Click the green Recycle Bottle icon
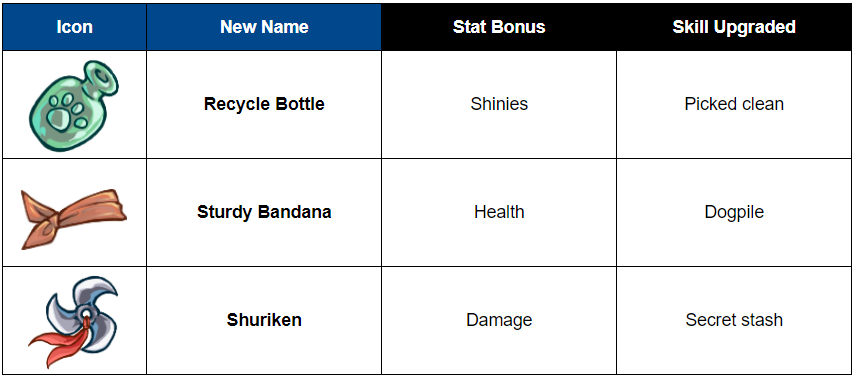The height and width of the screenshot is (381, 855). [x=74, y=105]
